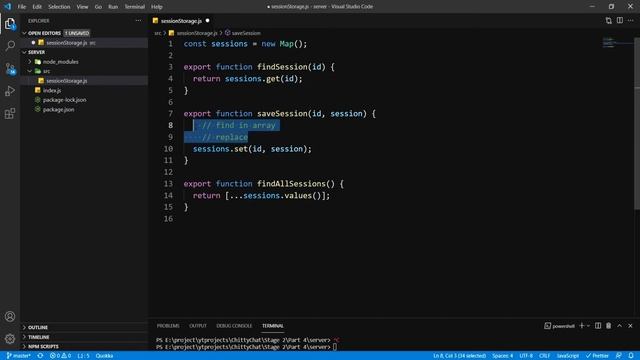Screen dimensions: 640x360
Task: Split the editor to the right
Action: [x=620, y=20]
